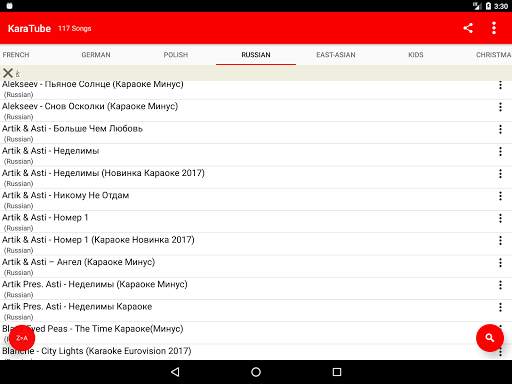This screenshot has width=512, height=384.
Task: Clear the search filter with the X icon
Action: click(x=8, y=73)
